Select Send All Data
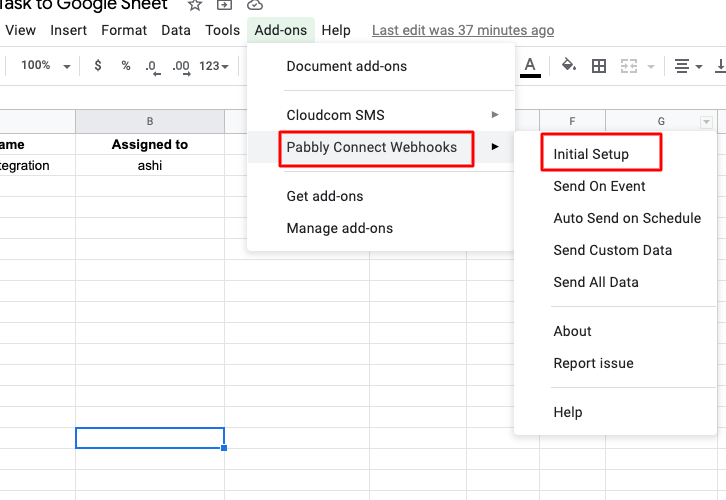 coord(615,282)
